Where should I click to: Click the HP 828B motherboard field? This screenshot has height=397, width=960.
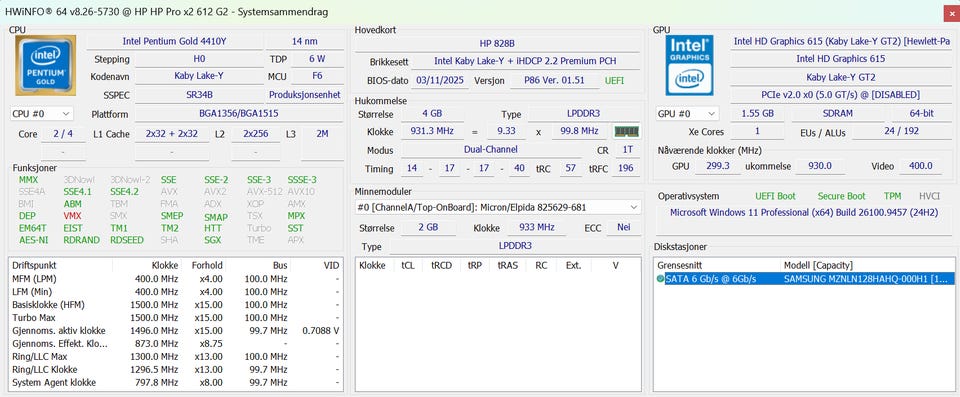pos(497,43)
